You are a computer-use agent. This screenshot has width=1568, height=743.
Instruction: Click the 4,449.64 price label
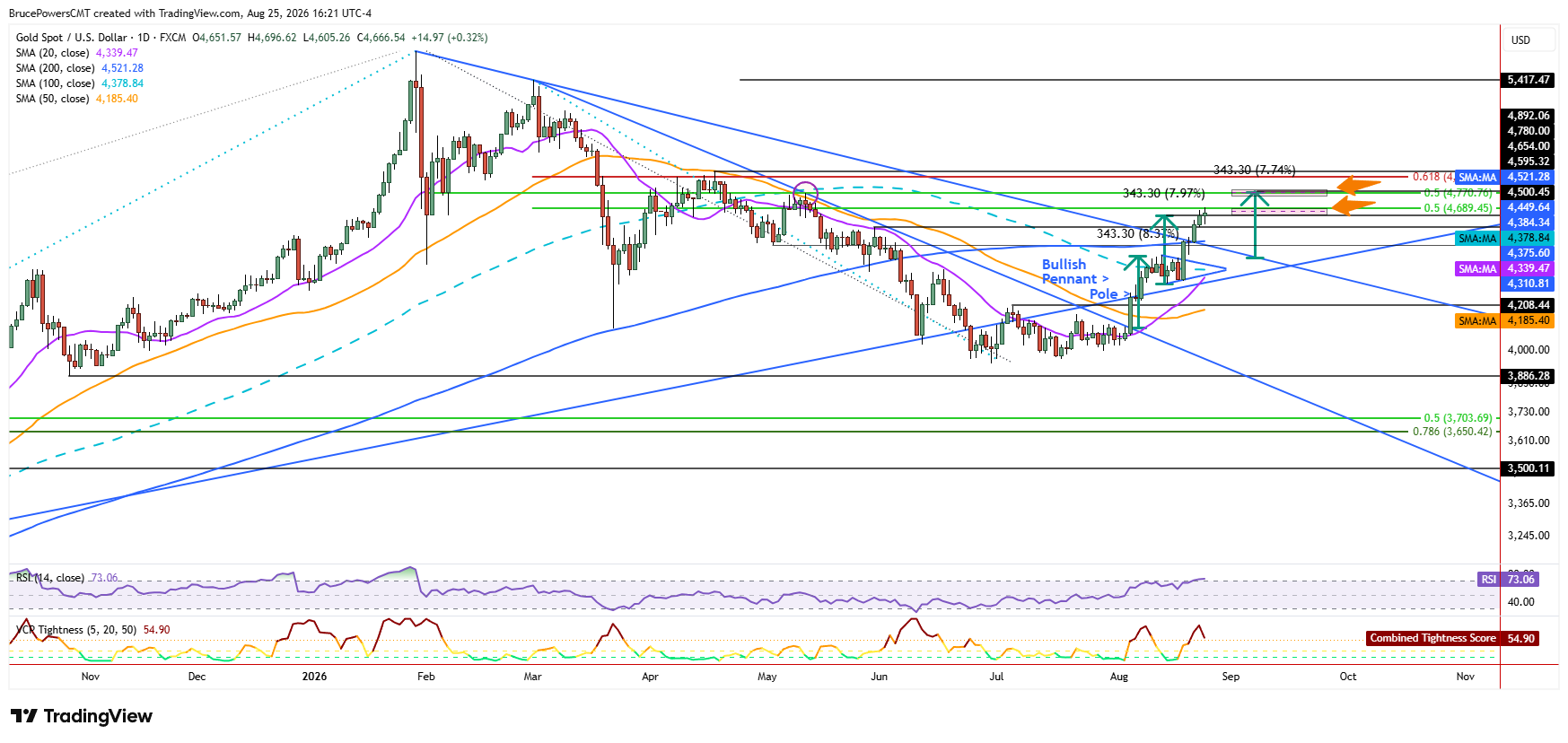[1529, 207]
